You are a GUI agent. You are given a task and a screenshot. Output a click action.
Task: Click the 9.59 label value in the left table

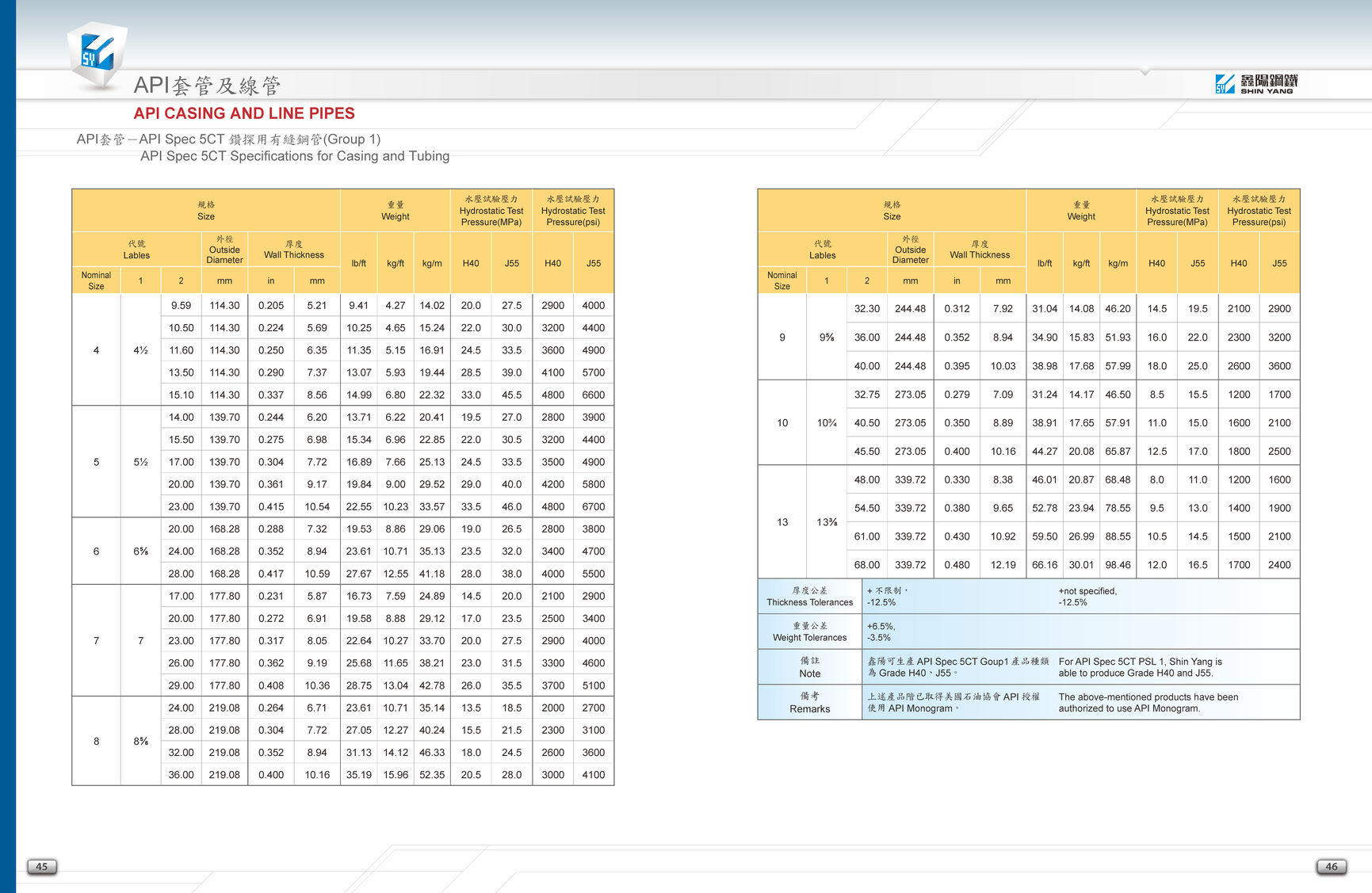coord(181,305)
